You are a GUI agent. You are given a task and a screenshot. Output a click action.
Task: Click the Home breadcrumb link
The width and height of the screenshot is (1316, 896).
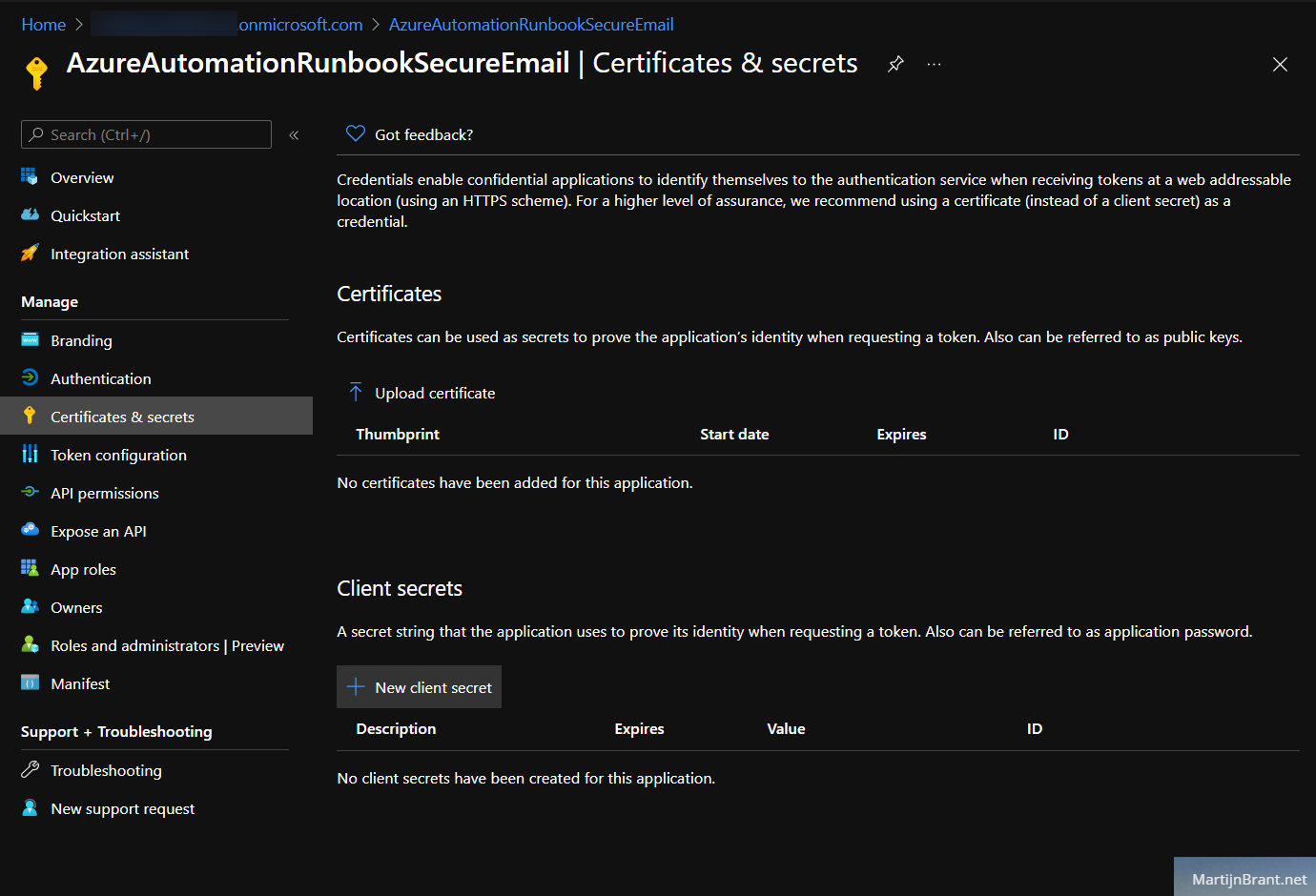point(44,25)
